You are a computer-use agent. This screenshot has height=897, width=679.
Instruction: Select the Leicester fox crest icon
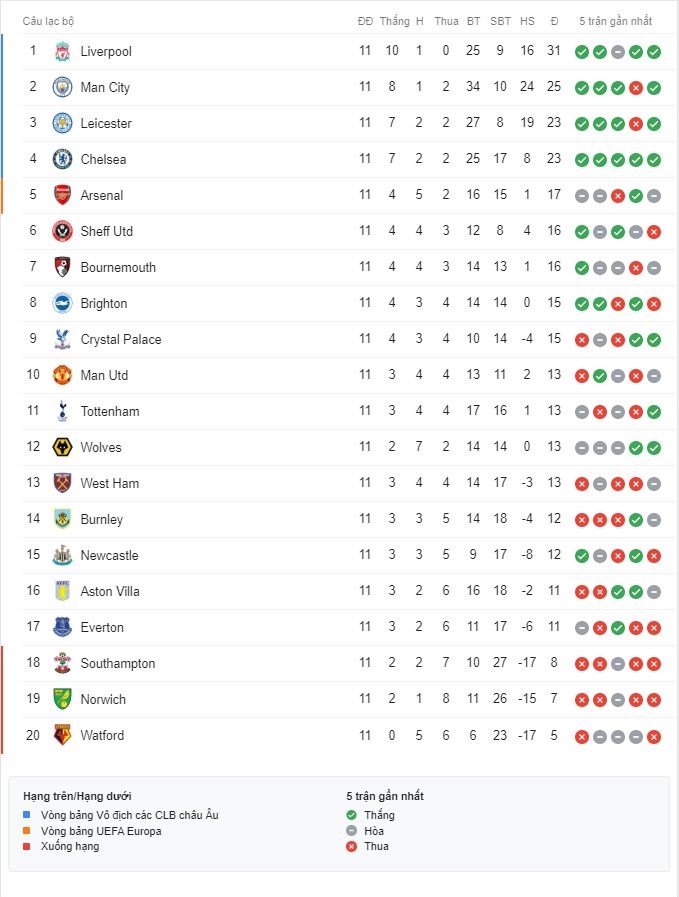pyautogui.click(x=62, y=123)
